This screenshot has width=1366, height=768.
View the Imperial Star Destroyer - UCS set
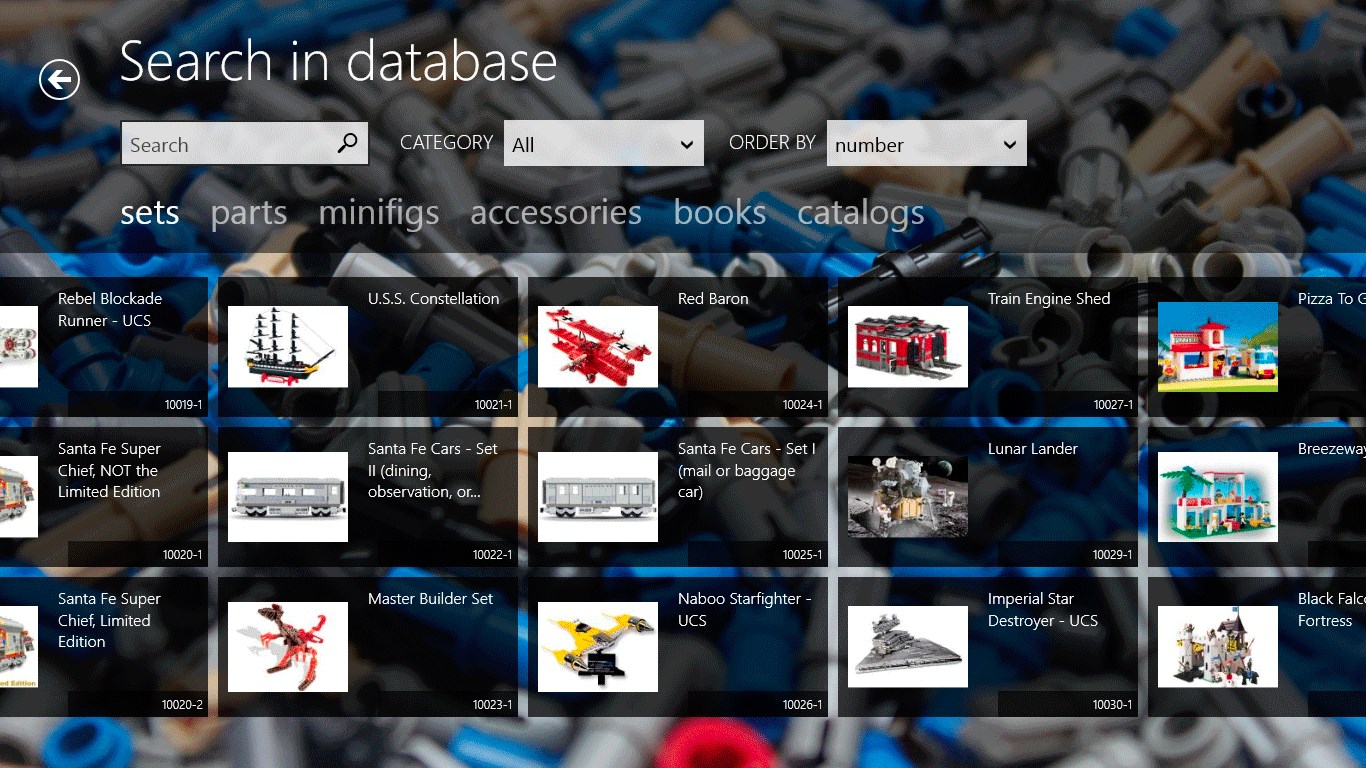(988, 647)
